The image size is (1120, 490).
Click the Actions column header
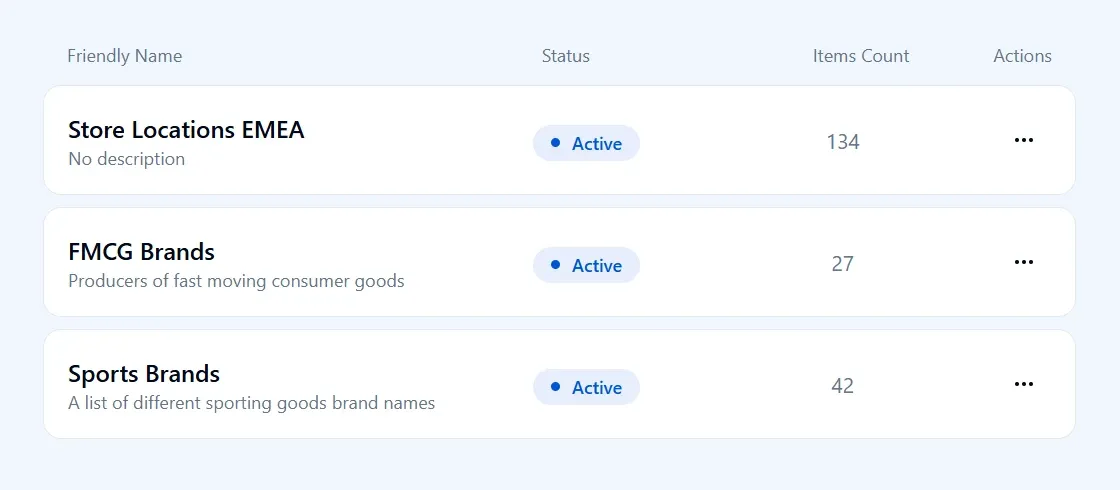pyautogui.click(x=1022, y=56)
